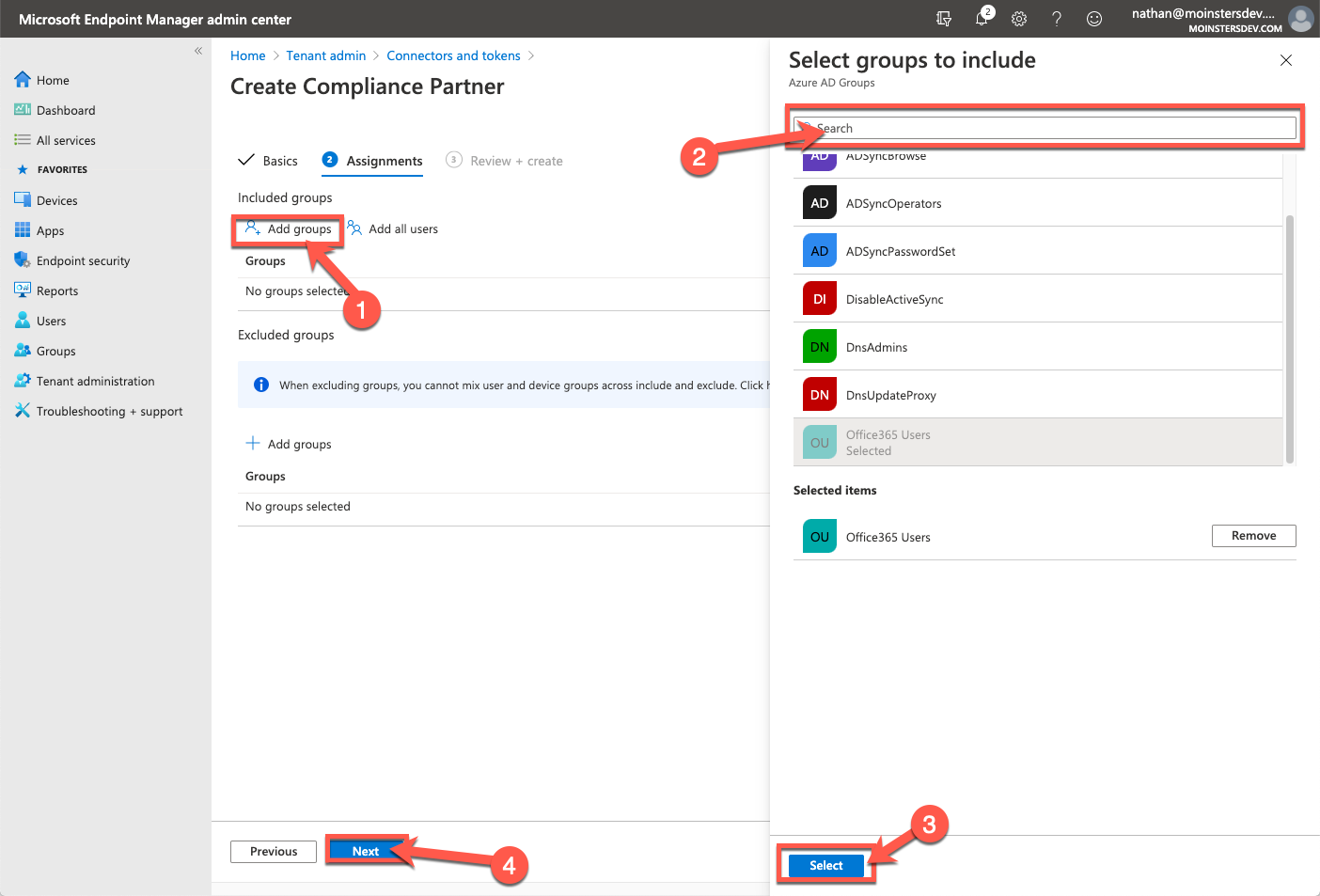
Task: Switch to the Basics tab
Action: point(278,160)
